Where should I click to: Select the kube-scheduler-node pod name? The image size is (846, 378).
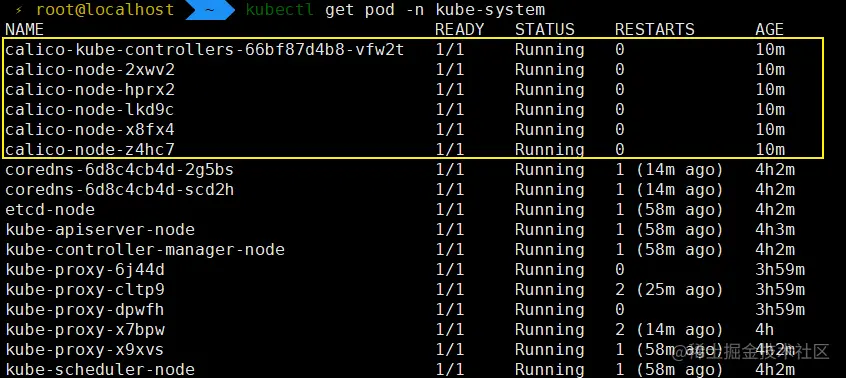coord(100,370)
